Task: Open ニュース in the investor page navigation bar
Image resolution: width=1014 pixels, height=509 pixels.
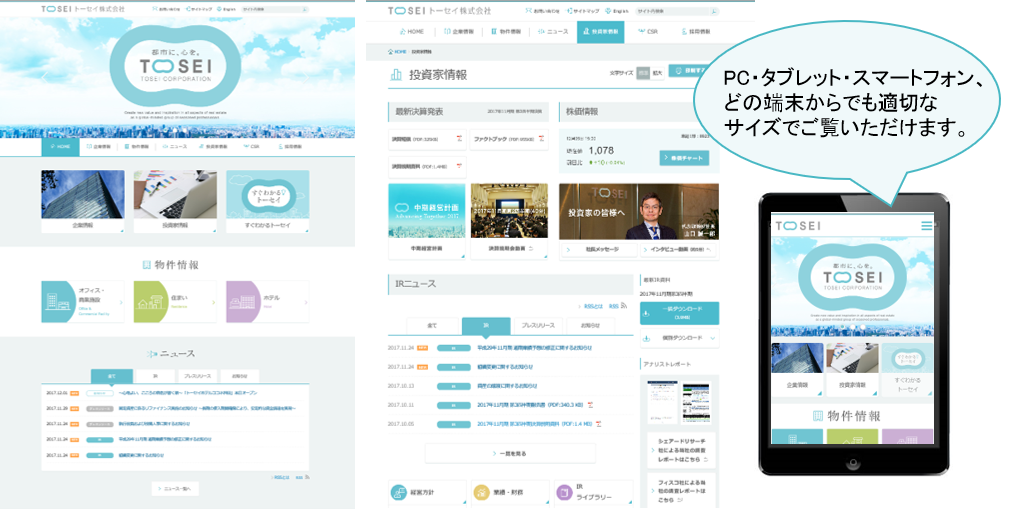Action: tap(553, 32)
